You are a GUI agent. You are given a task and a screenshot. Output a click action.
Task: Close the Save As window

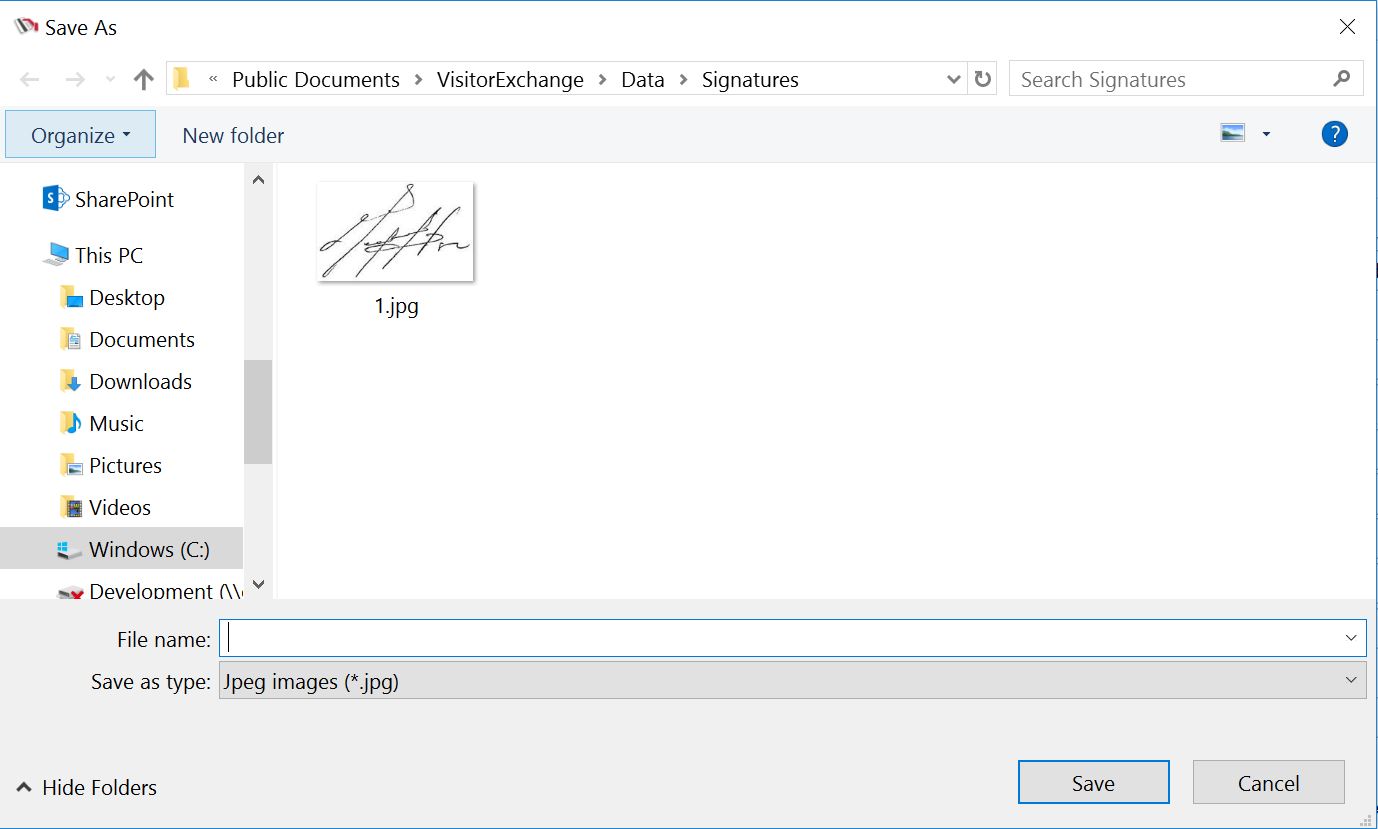(1347, 27)
